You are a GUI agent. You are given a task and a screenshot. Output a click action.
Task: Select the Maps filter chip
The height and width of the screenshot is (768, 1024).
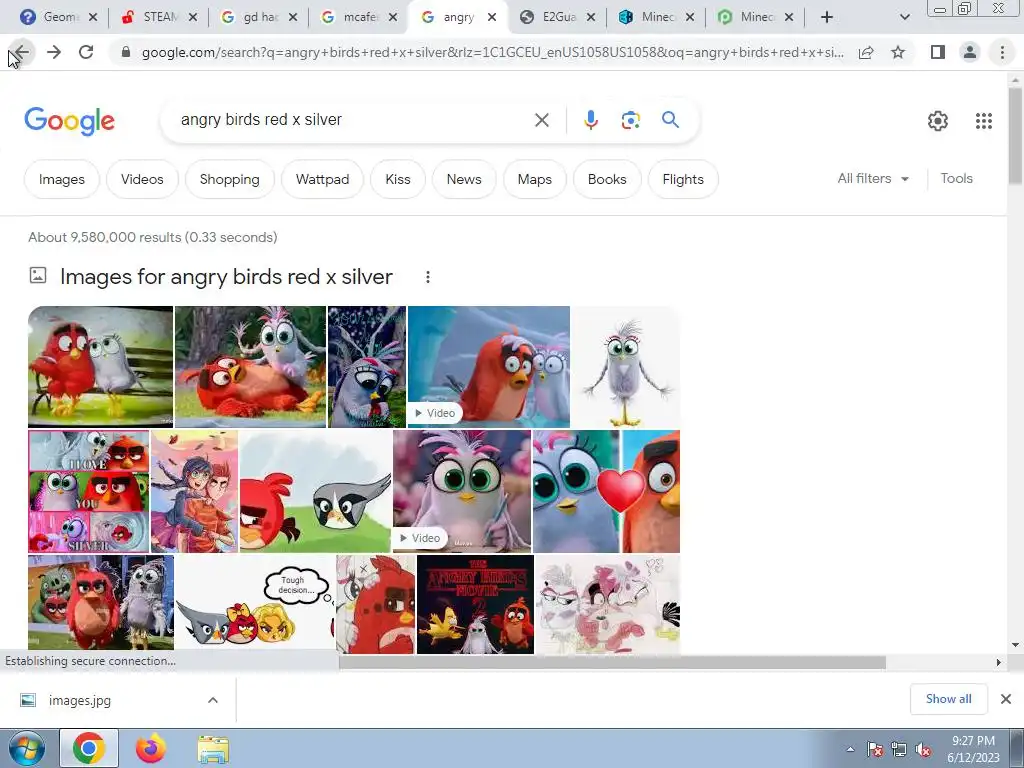pyautogui.click(x=534, y=179)
